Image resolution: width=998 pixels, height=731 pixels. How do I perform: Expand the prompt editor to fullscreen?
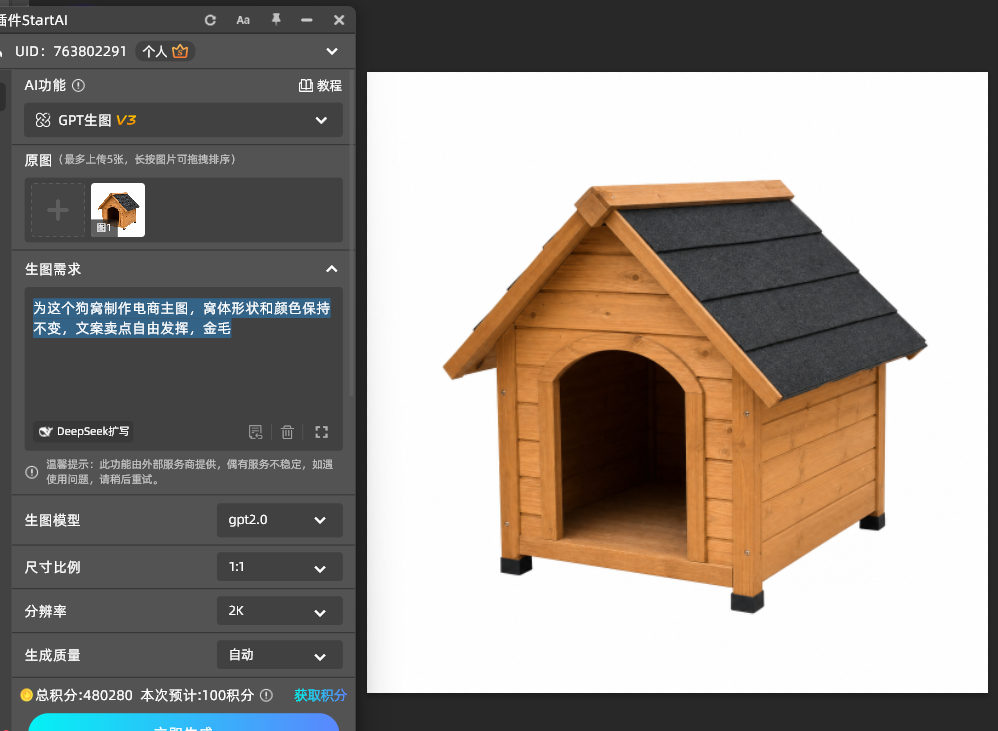pos(321,432)
